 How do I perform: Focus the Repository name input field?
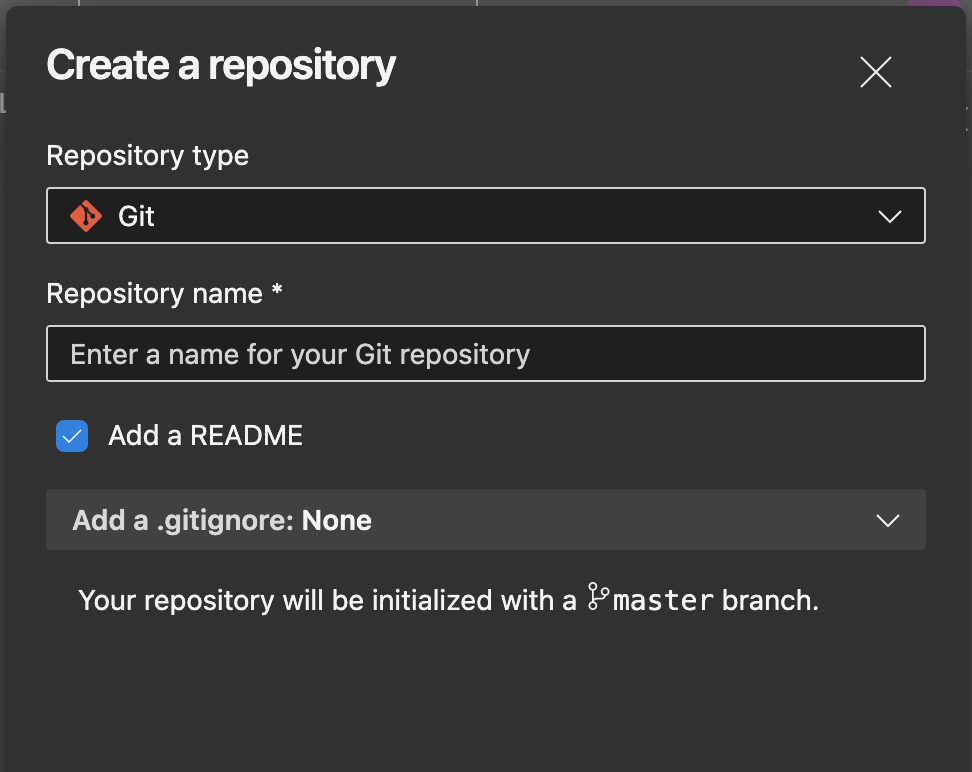(486, 353)
